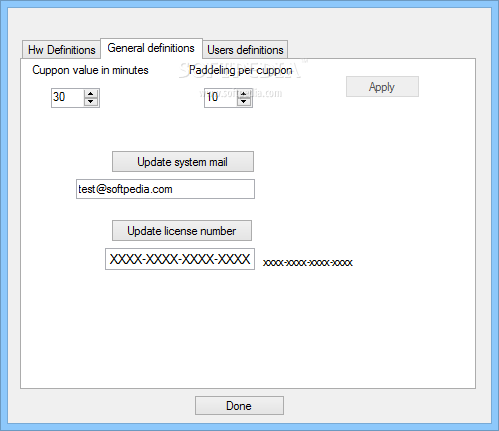Focus the test@softpedia.com email field
Image resolution: width=499 pixels, height=431 pixels.
pyautogui.click(x=165, y=189)
